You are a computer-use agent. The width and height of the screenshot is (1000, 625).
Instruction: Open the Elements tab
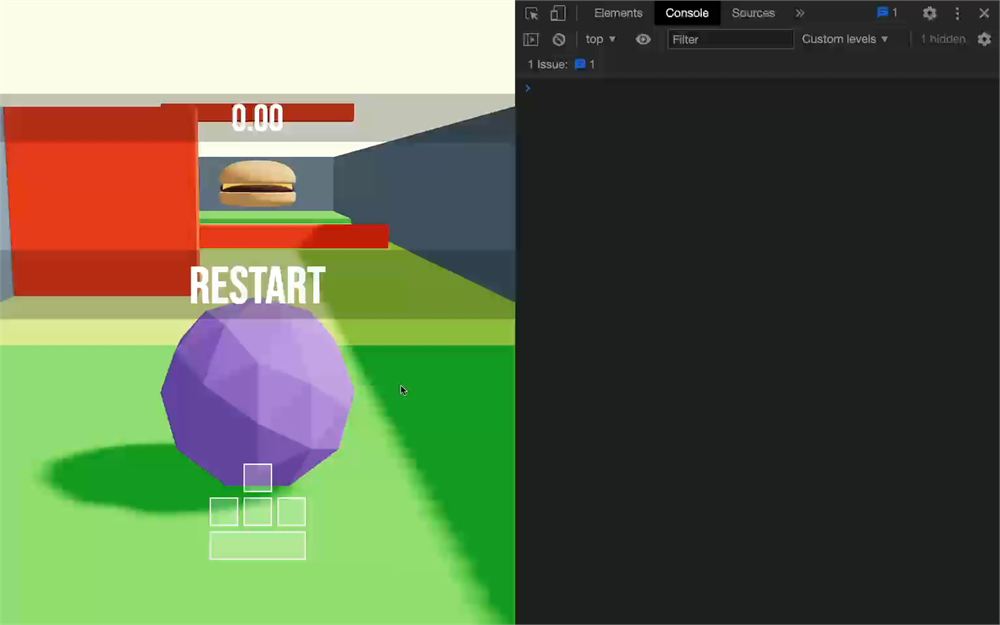pyautogui.click(x=618, y=13)
